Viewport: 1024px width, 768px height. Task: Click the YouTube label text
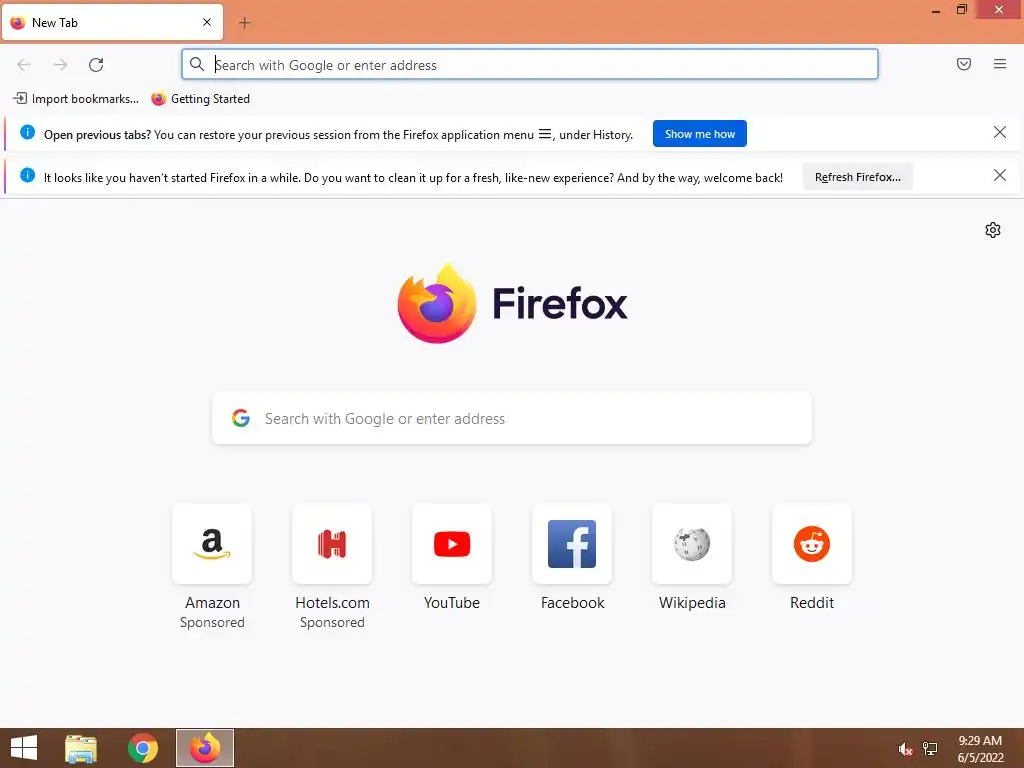452,603
